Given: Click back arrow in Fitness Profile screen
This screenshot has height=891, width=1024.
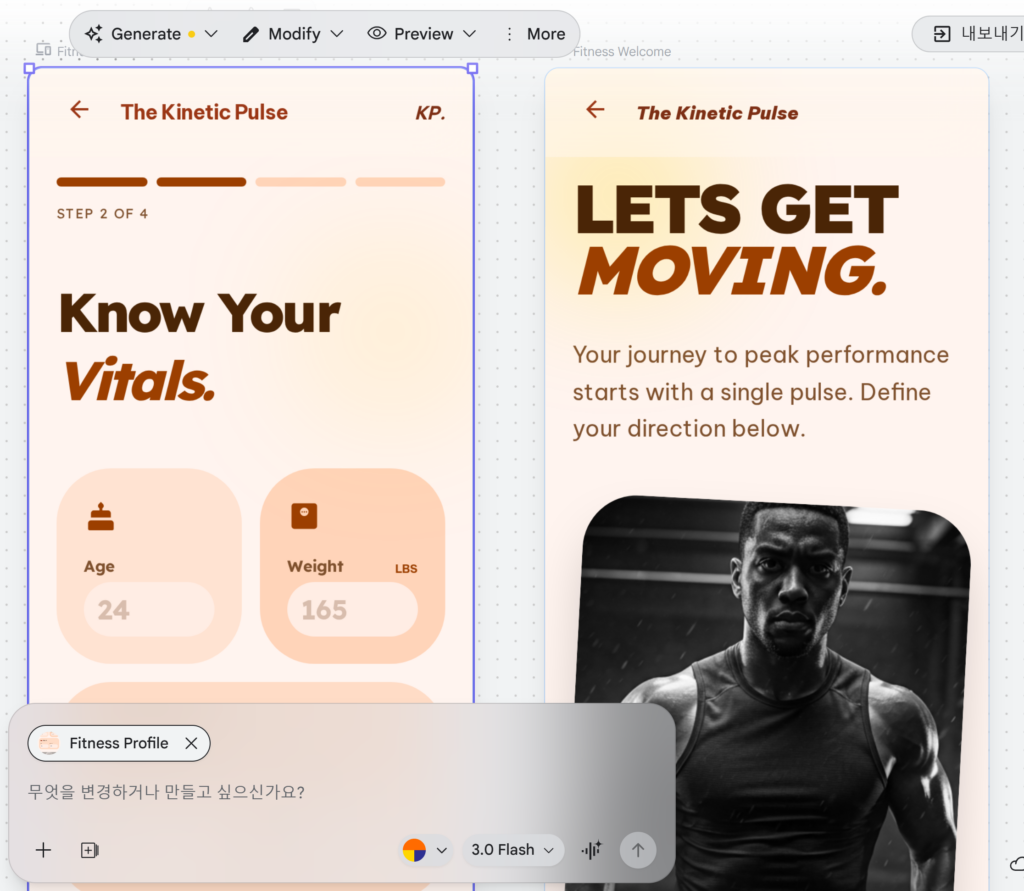Looking at the screenshot, I should click(80, 109).
